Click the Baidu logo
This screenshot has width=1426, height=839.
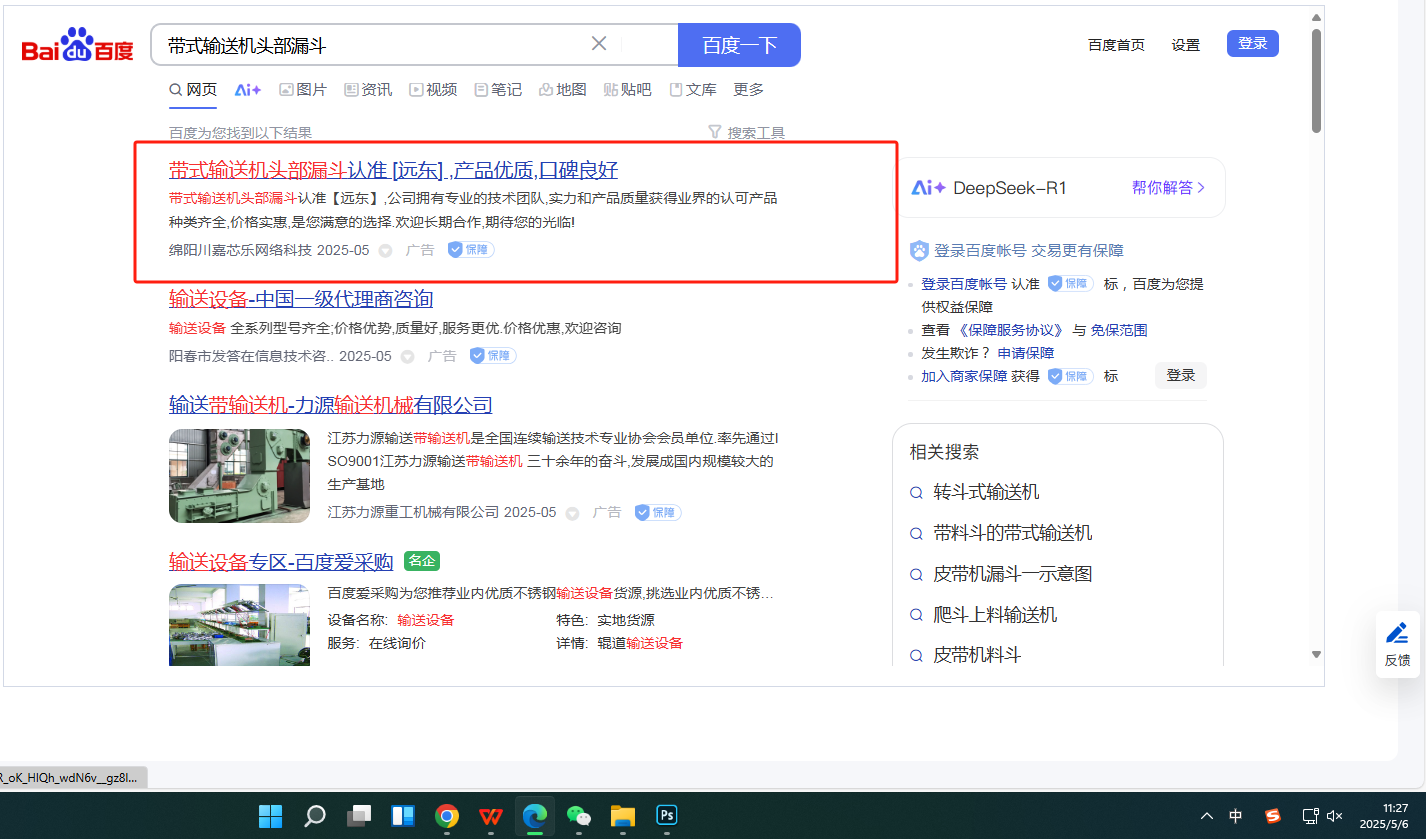(x=78, y=46)
